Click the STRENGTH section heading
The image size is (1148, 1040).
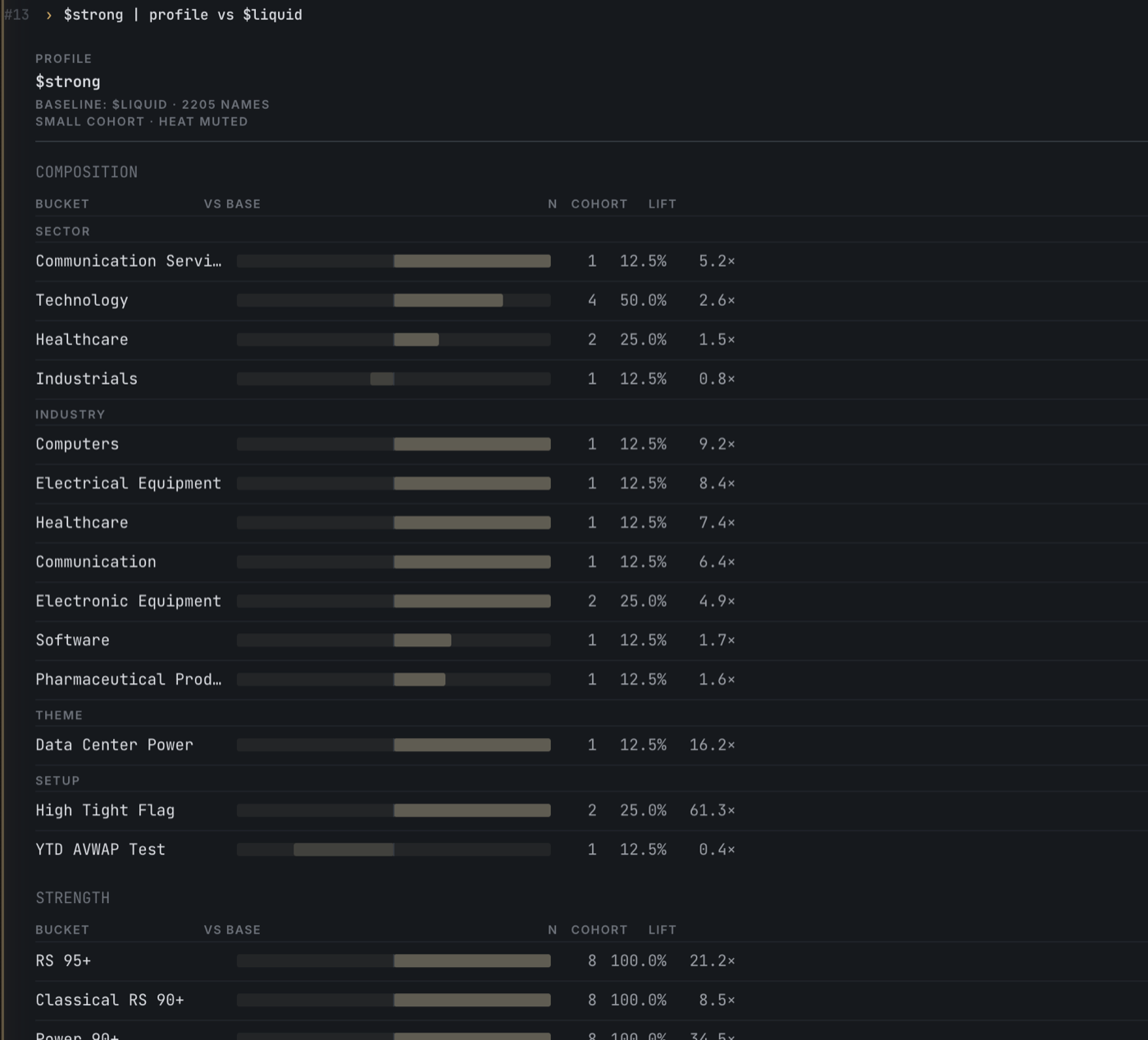pos(72,898)
